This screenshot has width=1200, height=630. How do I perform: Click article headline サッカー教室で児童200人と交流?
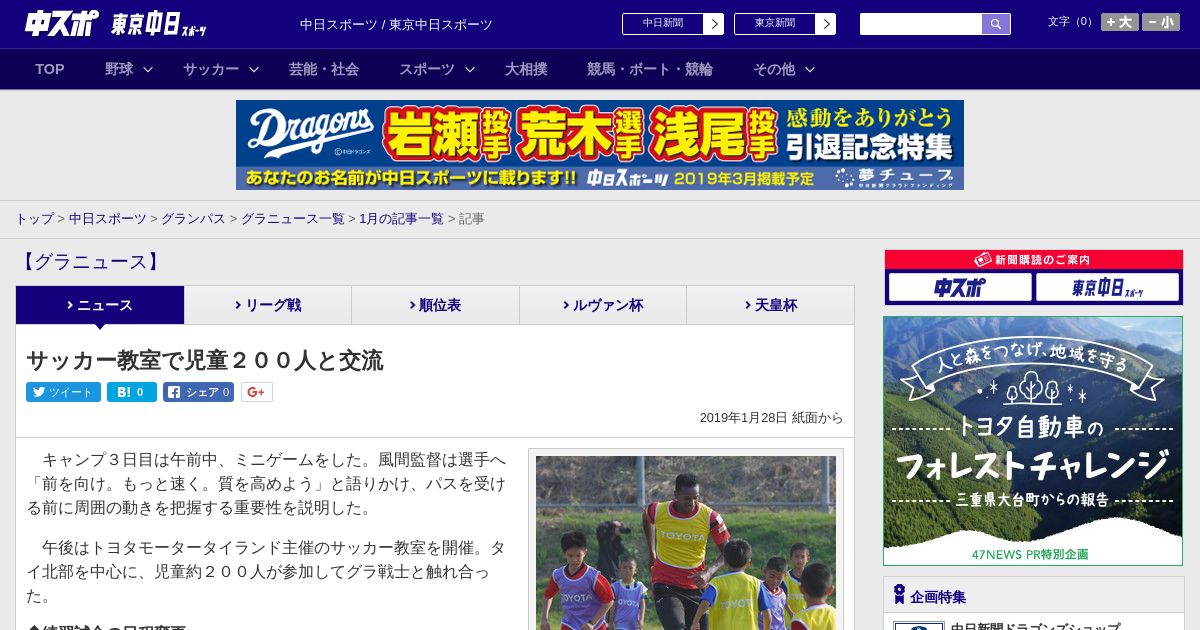(x=205, y=360)
